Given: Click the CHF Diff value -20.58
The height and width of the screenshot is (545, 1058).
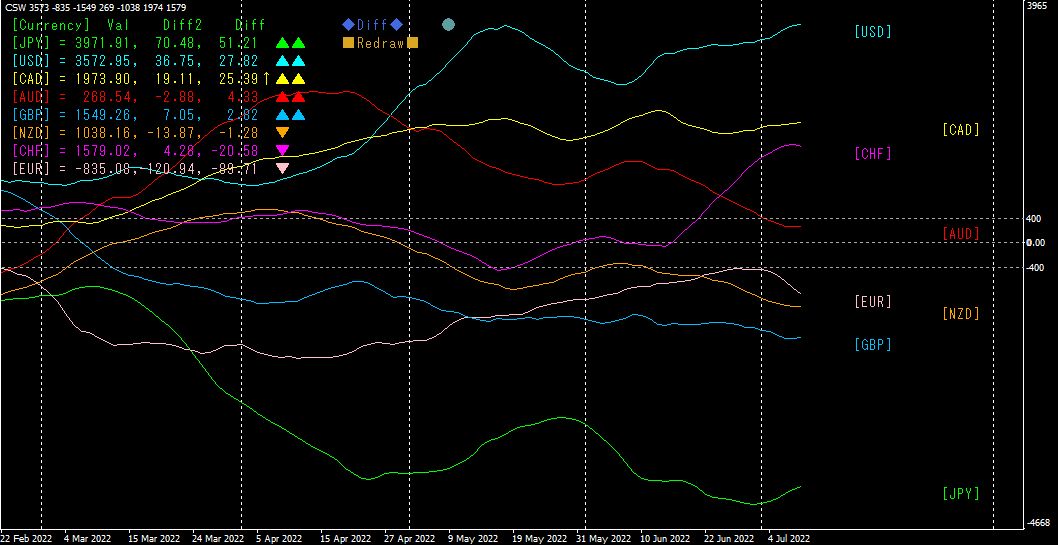Looking at the screenshot, I should 235,150.
